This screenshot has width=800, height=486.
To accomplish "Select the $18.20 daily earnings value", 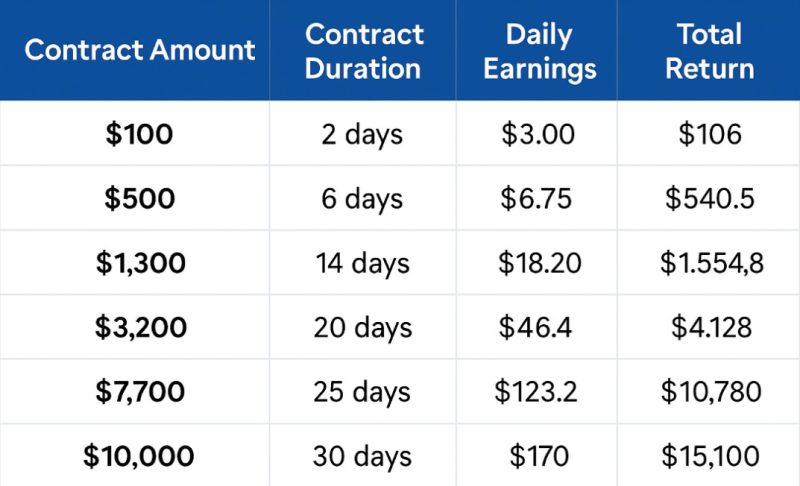I will 537,263.
